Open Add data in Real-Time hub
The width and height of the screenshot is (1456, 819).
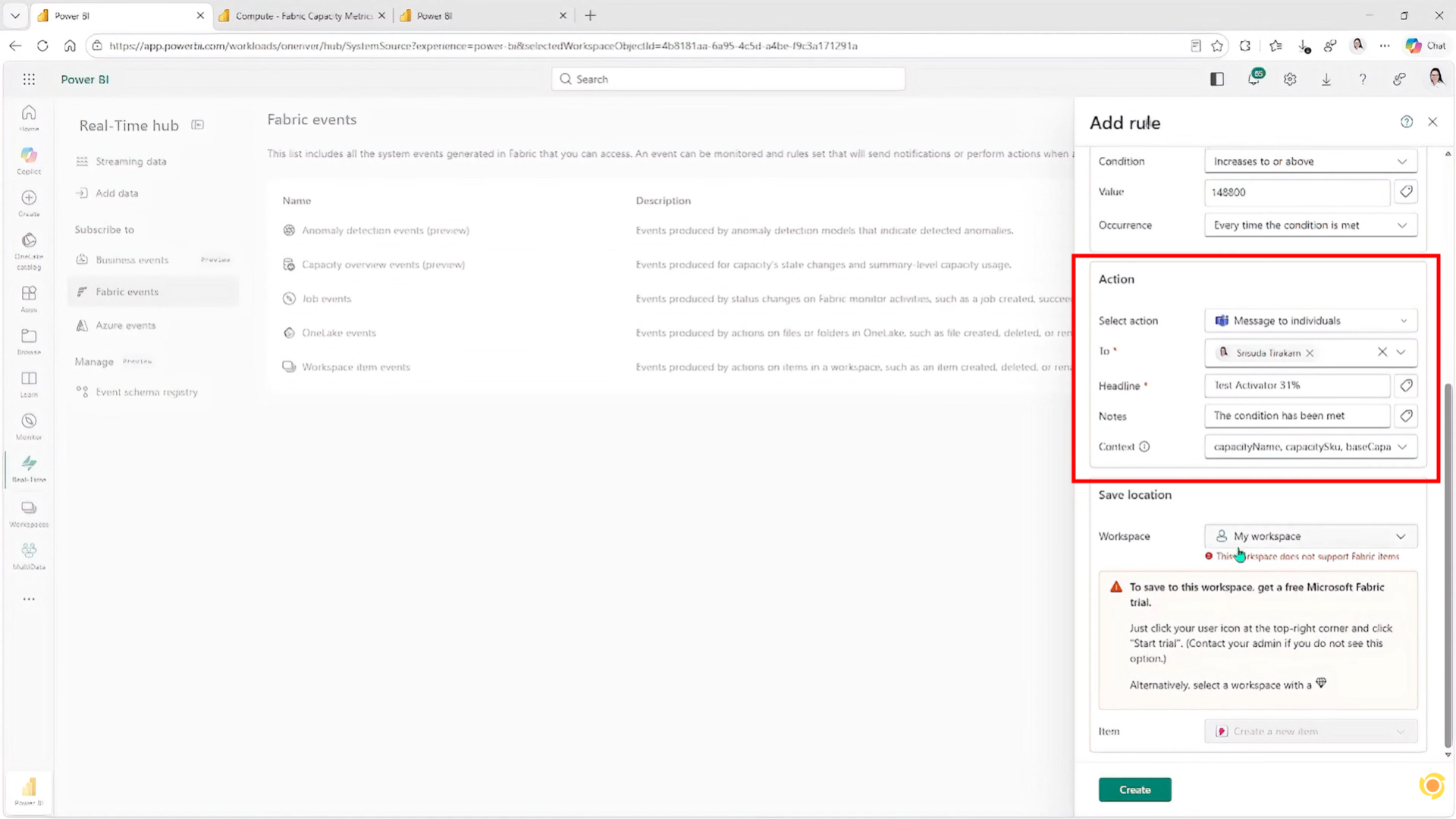(117, 193)
